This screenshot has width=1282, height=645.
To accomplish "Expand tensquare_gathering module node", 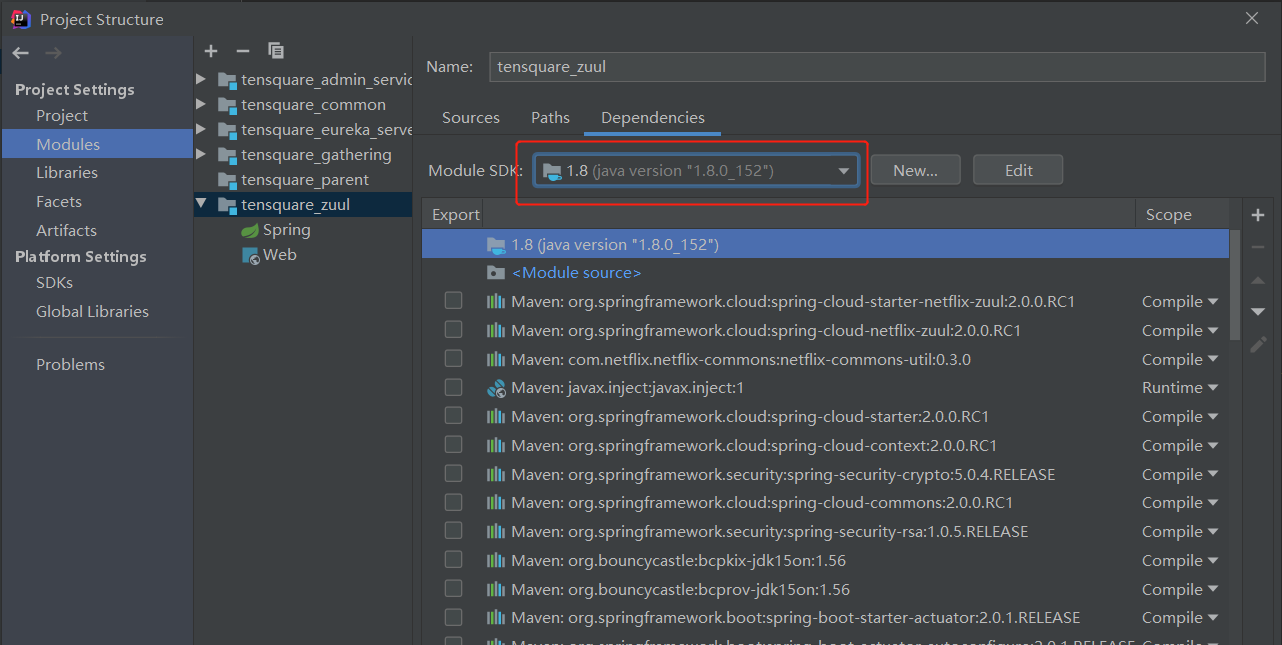I will click(x=201, y=154).
